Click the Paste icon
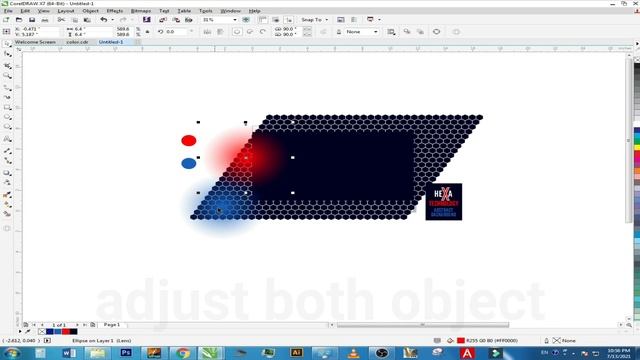640x360 pixels. click(x=87, y=20)
